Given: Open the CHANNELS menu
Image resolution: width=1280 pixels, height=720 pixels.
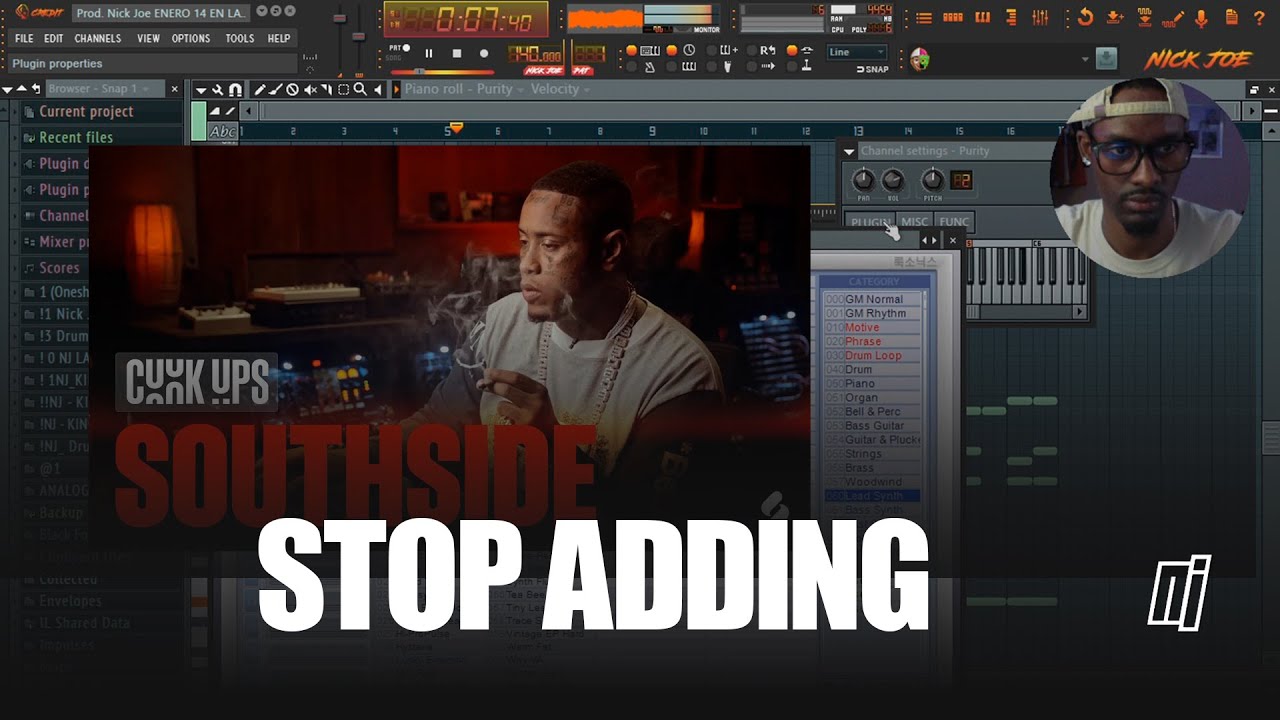Looking at the screenshot, I should [x=98, y=38].
